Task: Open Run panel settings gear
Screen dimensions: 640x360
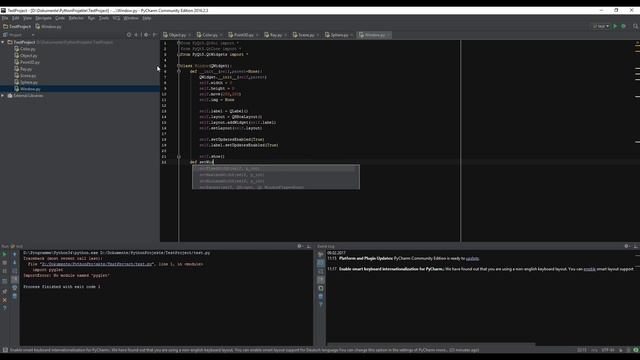Action: (300, 246)
